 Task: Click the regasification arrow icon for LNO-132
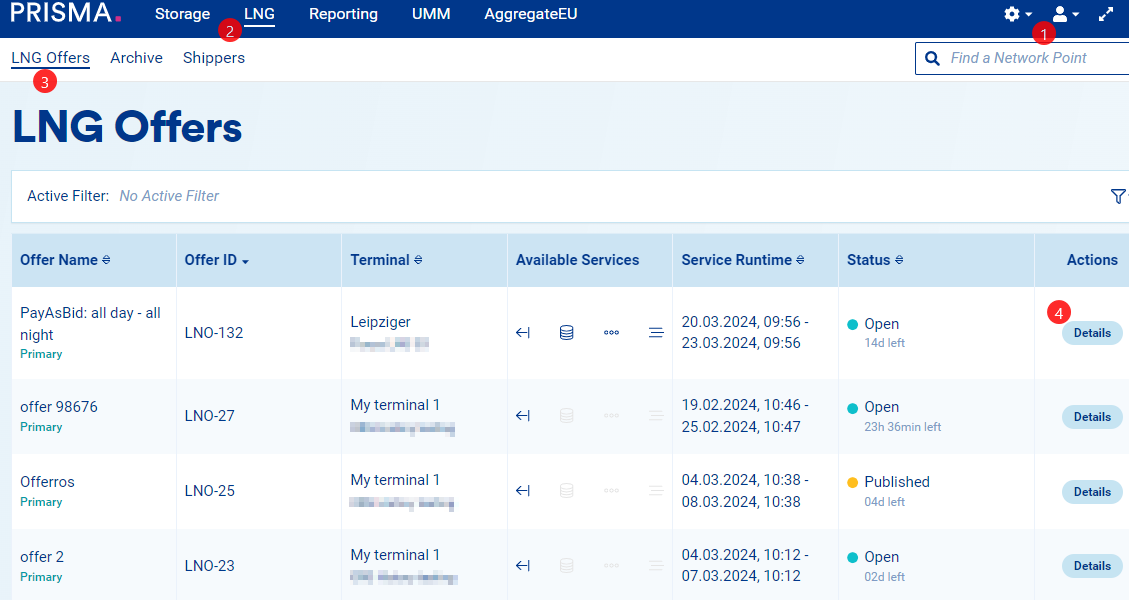(522, 333)
